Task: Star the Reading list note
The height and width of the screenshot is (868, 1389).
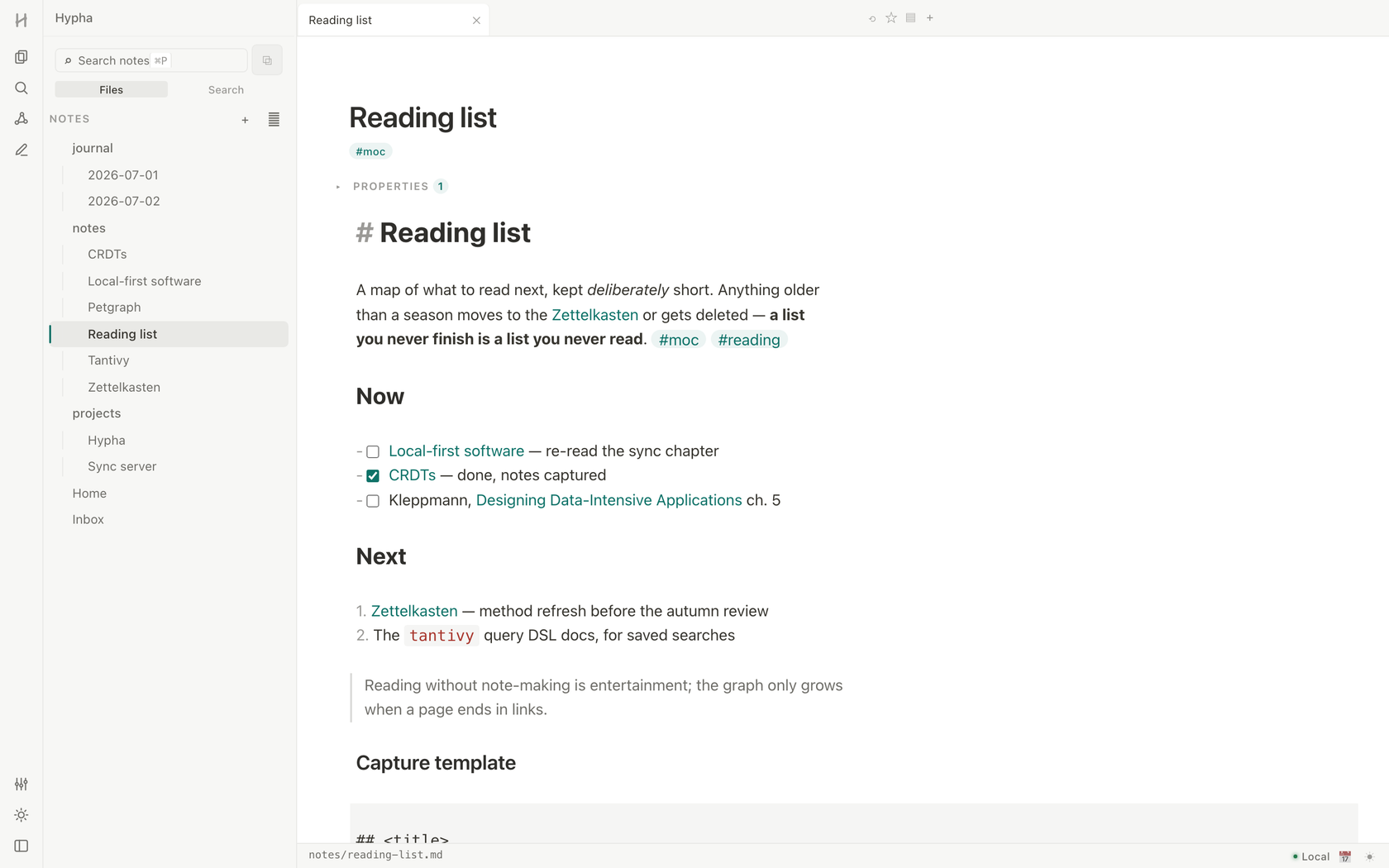Action: click(891, 18)
